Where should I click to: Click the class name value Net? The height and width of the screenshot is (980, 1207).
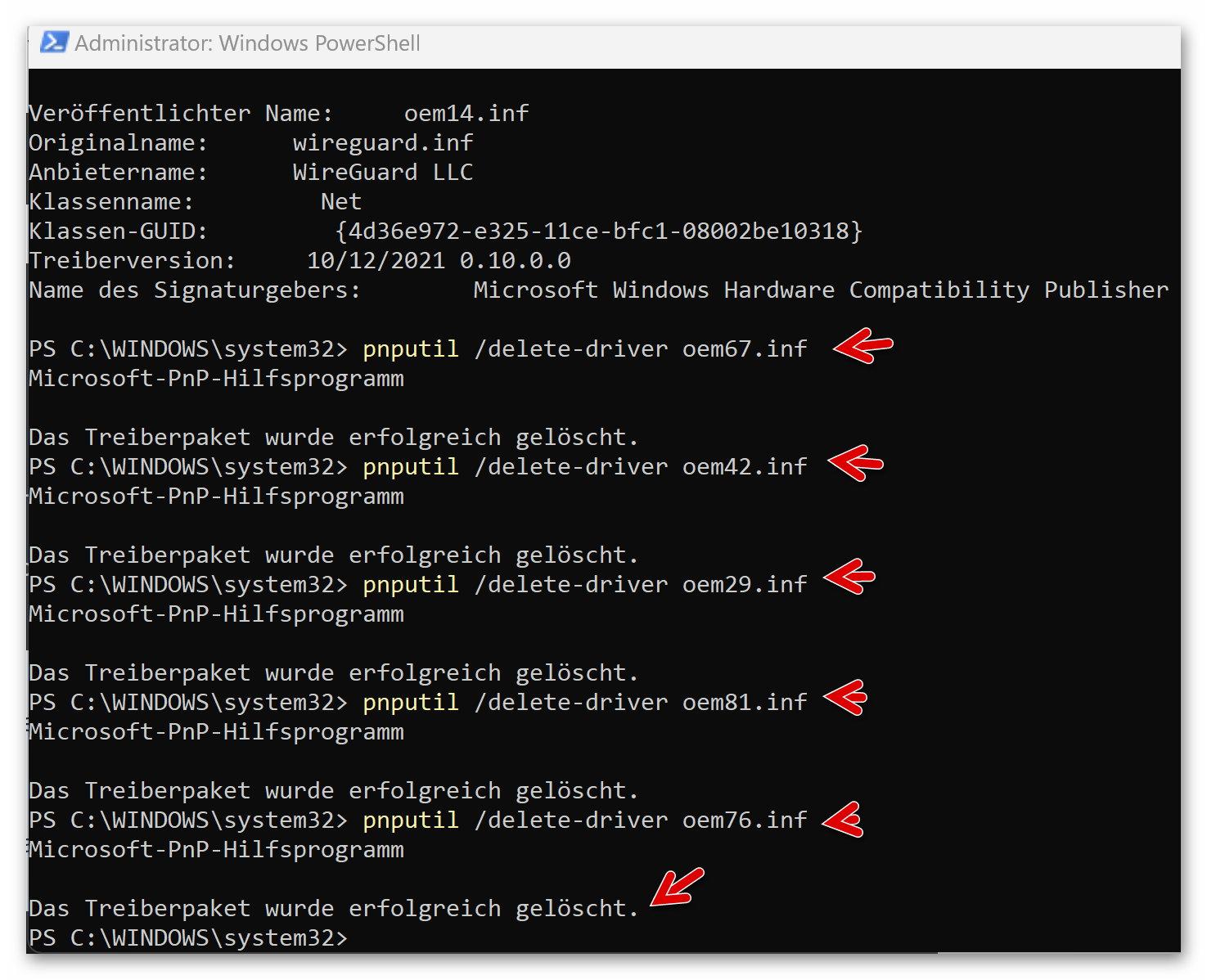pyautogui.click(x=340, y=201)
